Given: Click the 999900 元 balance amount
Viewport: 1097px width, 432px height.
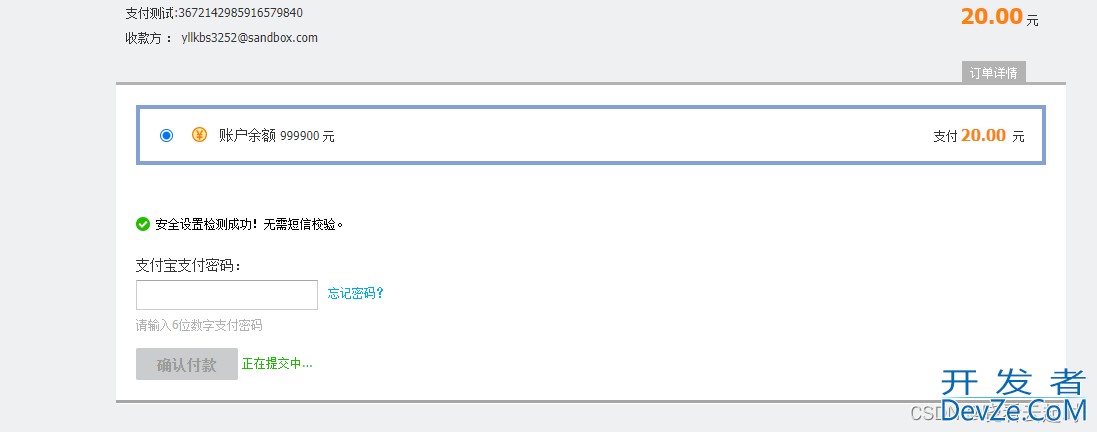Looking at the screenshot, I should pyautogui.click(x=308, y=137).
